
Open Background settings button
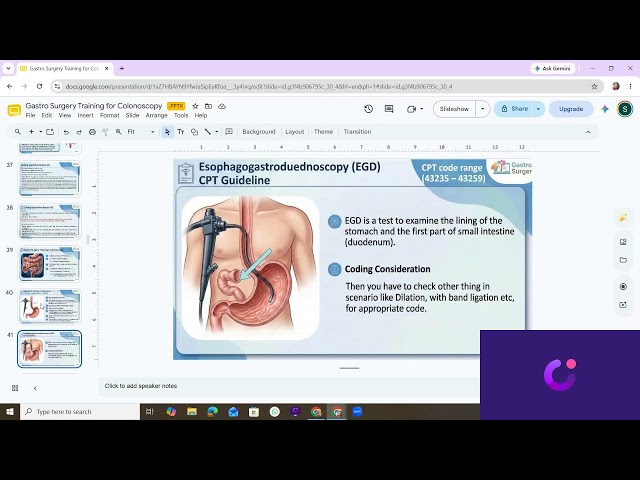[x=259, y=132]
